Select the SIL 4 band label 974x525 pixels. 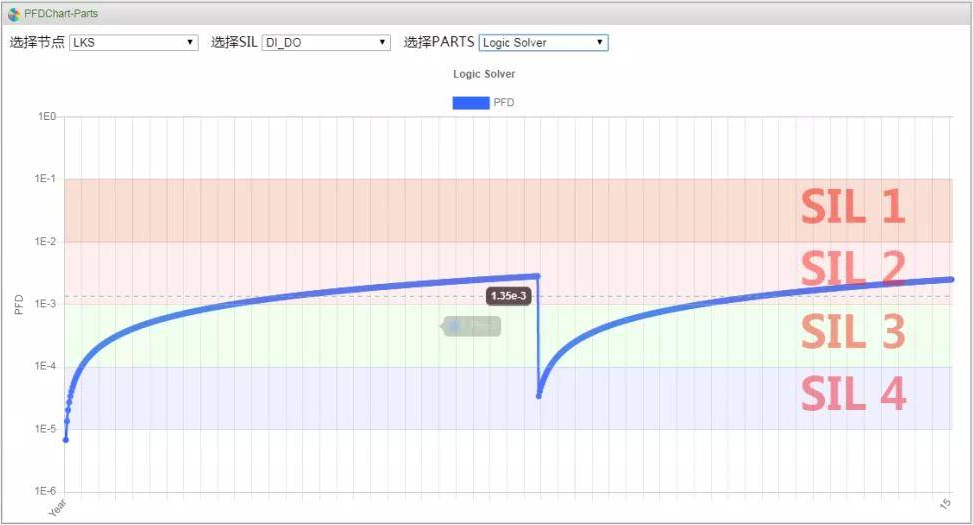[852, 393]
